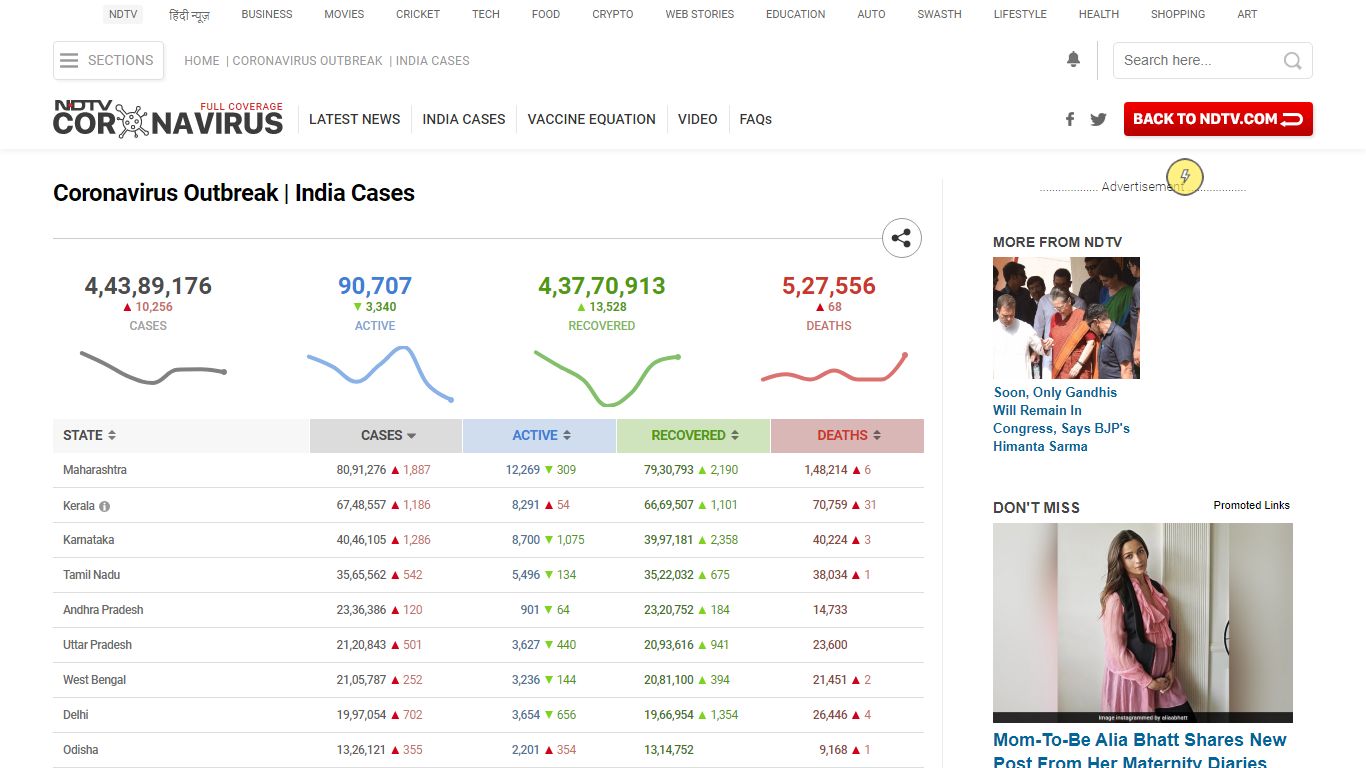Click the Home breadcrumb link
1366x768 pixels.
(202, 61)
